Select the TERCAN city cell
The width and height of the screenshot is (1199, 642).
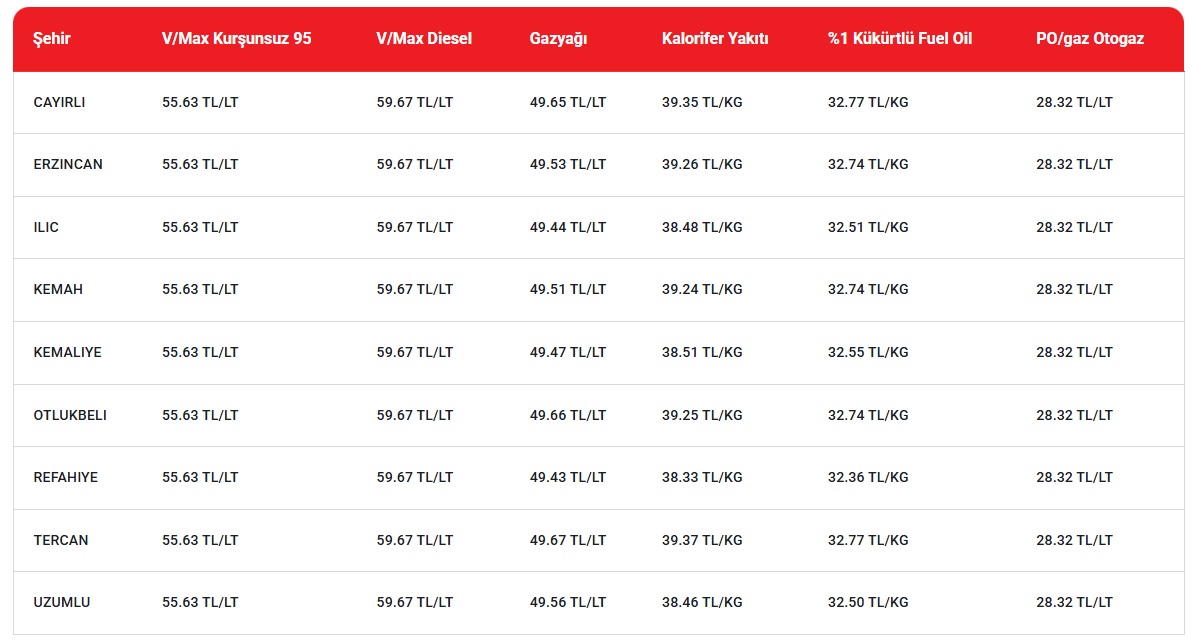coord(61,540)
